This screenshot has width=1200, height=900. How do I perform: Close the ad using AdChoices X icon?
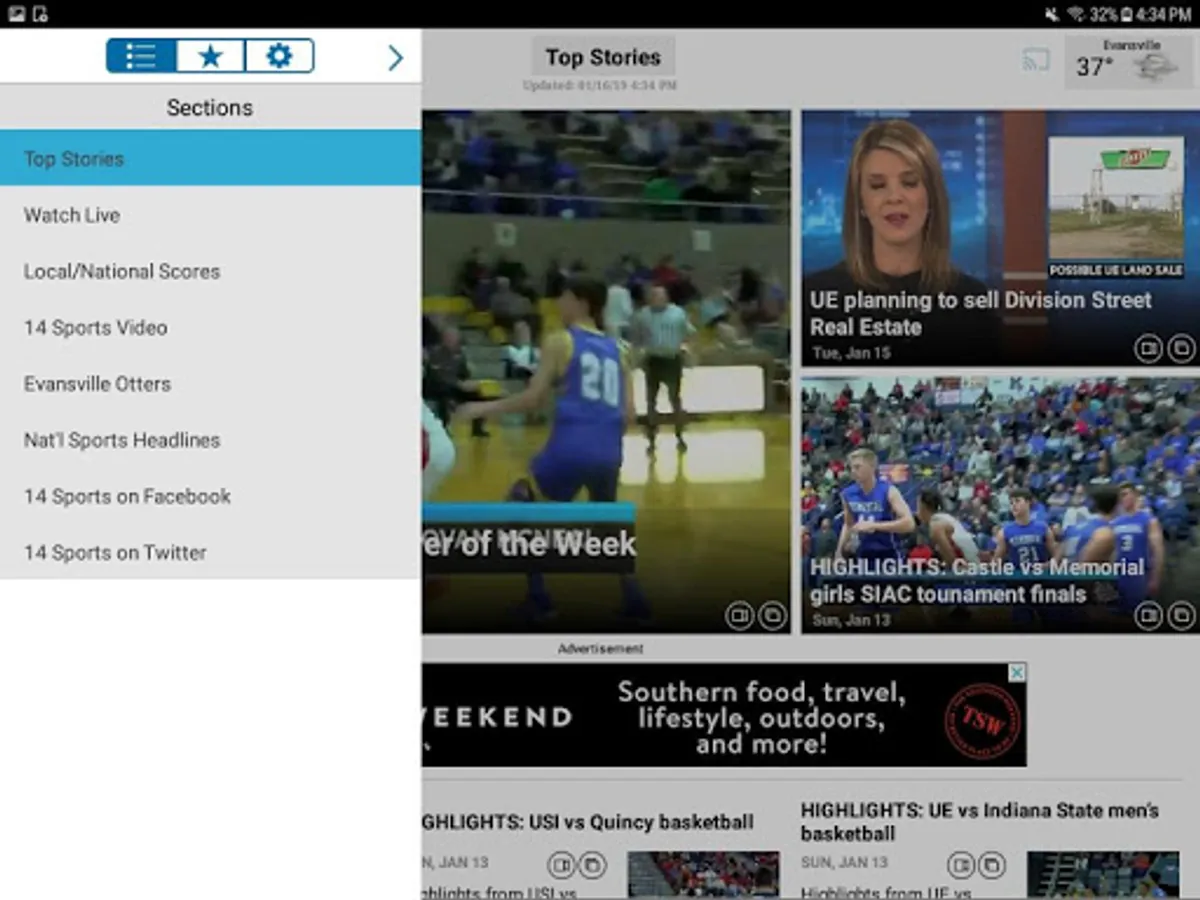(x=1017, y=672)
